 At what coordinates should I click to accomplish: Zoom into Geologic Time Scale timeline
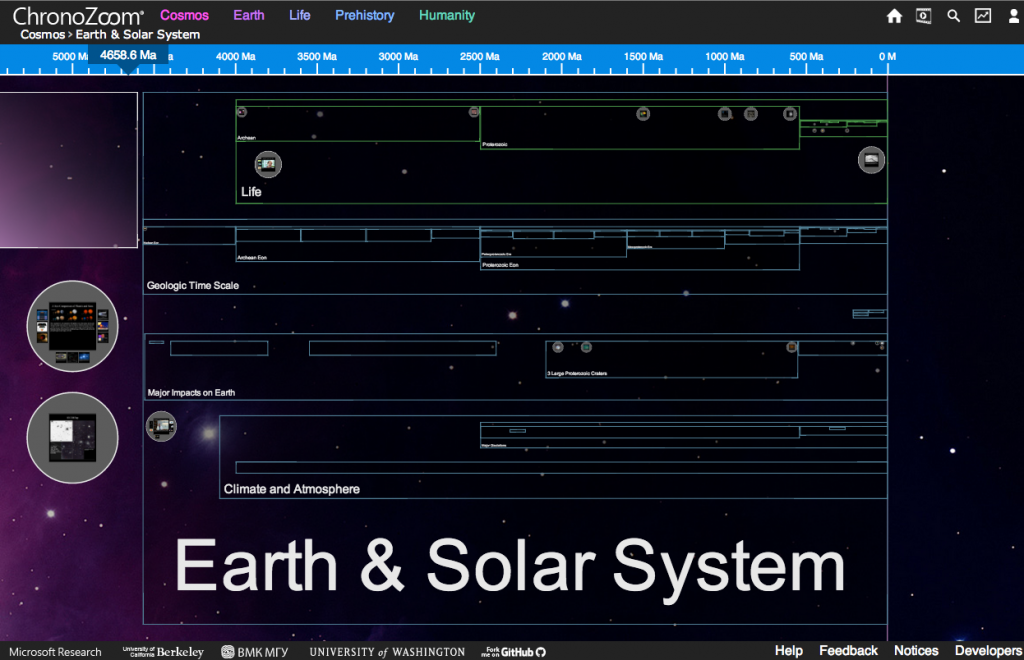coord(193,285)
